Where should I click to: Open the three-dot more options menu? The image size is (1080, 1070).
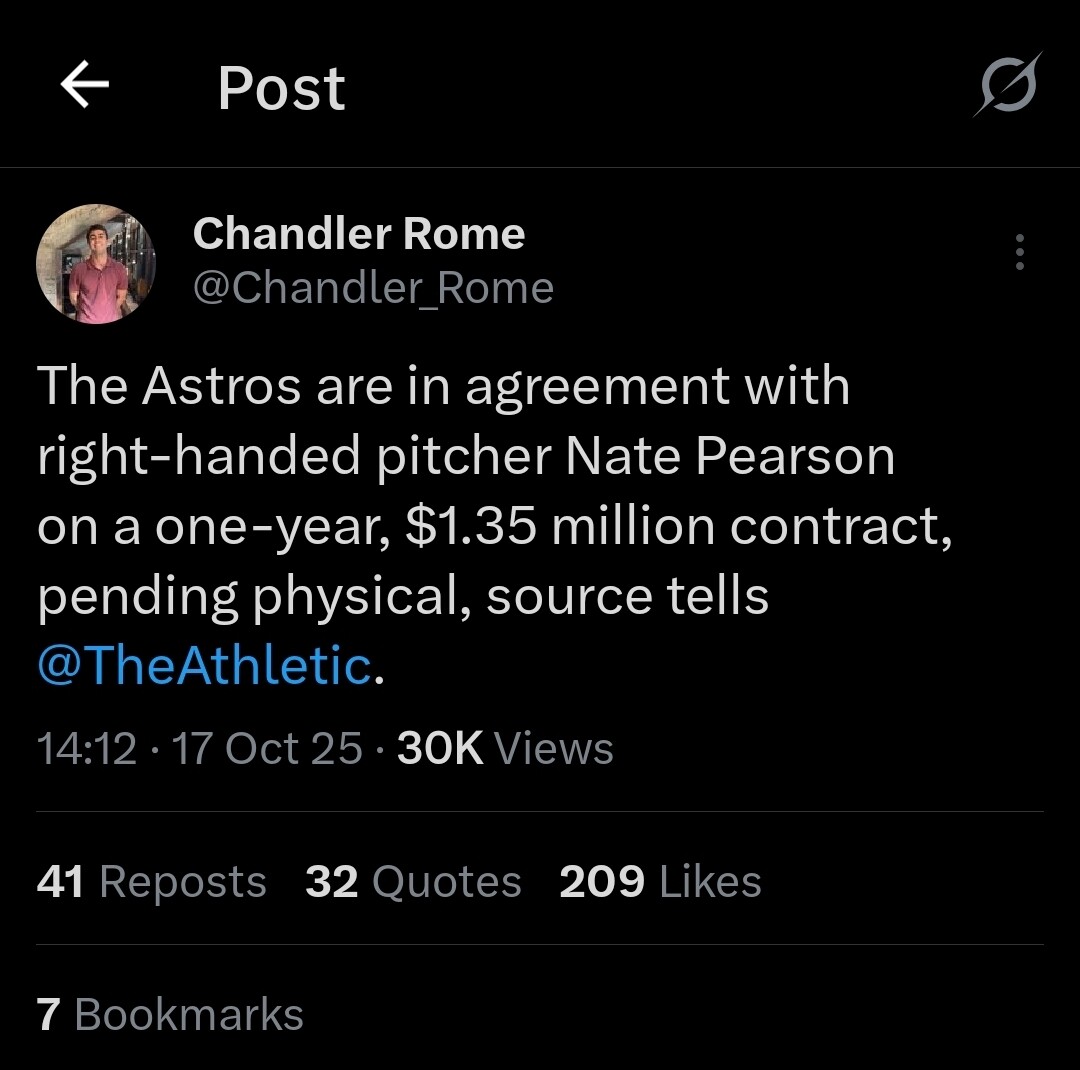coord(1019,252)
